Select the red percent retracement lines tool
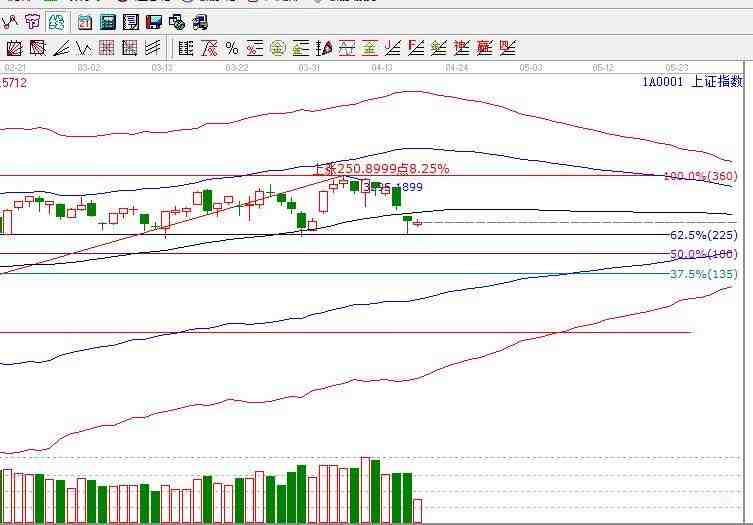 tap(255, 48)
